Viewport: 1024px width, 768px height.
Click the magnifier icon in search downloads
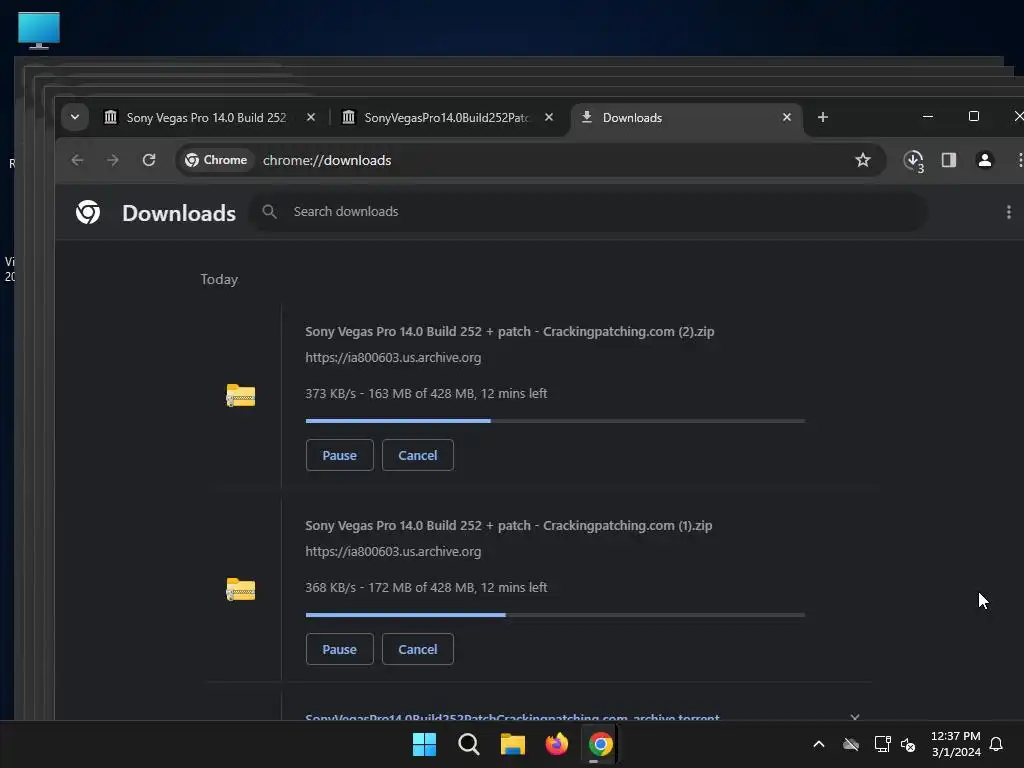(x=269, y=212)
